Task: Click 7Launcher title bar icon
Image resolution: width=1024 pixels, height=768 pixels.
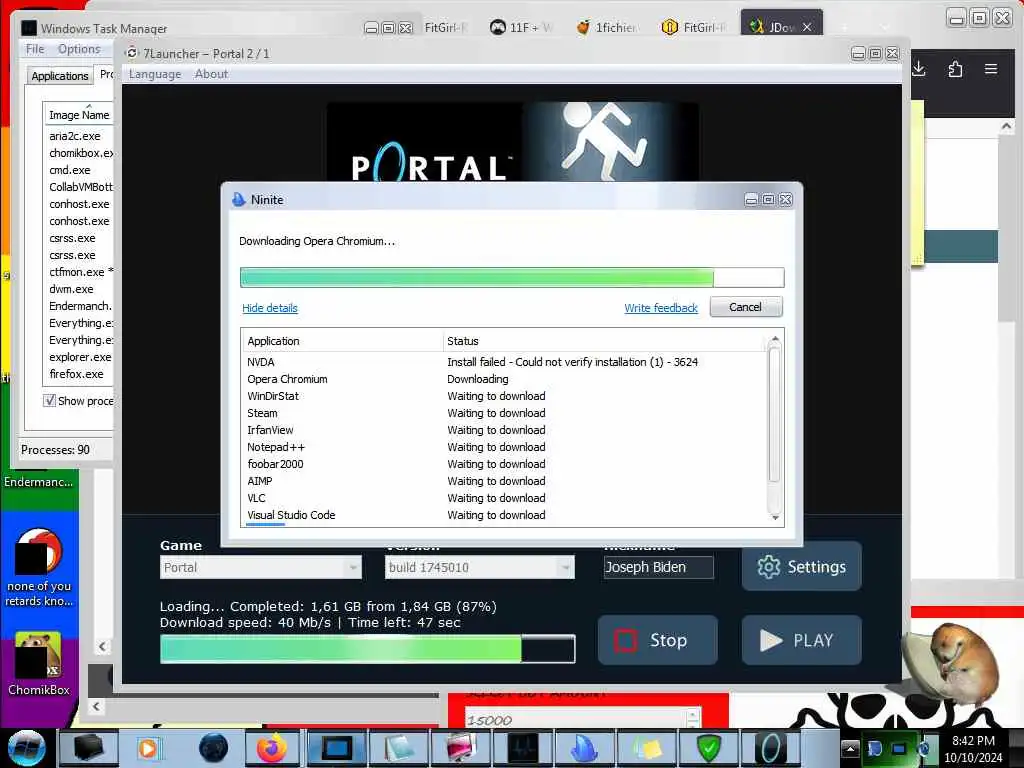Action: pyautogui.click(x=132, y=54)
